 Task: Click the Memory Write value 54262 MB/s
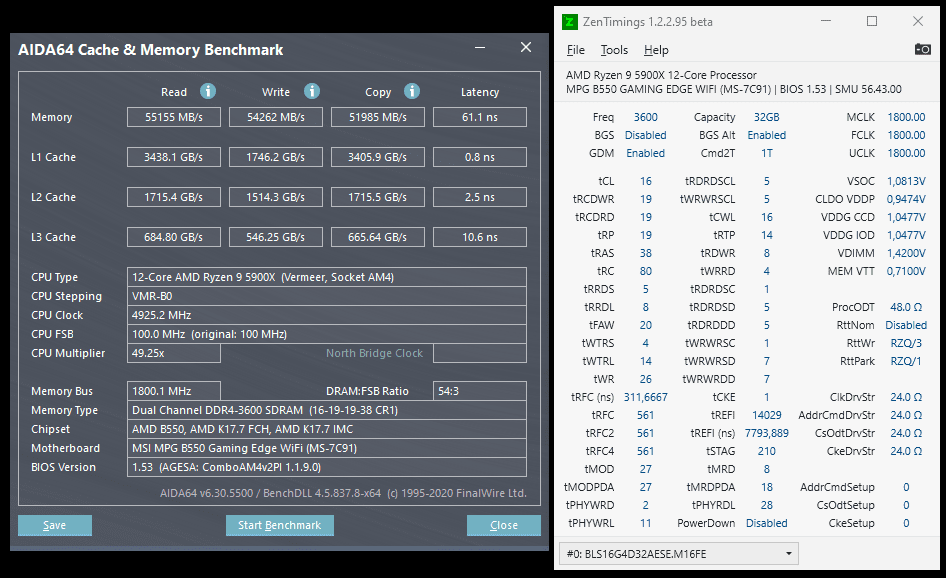coord(276,117)
